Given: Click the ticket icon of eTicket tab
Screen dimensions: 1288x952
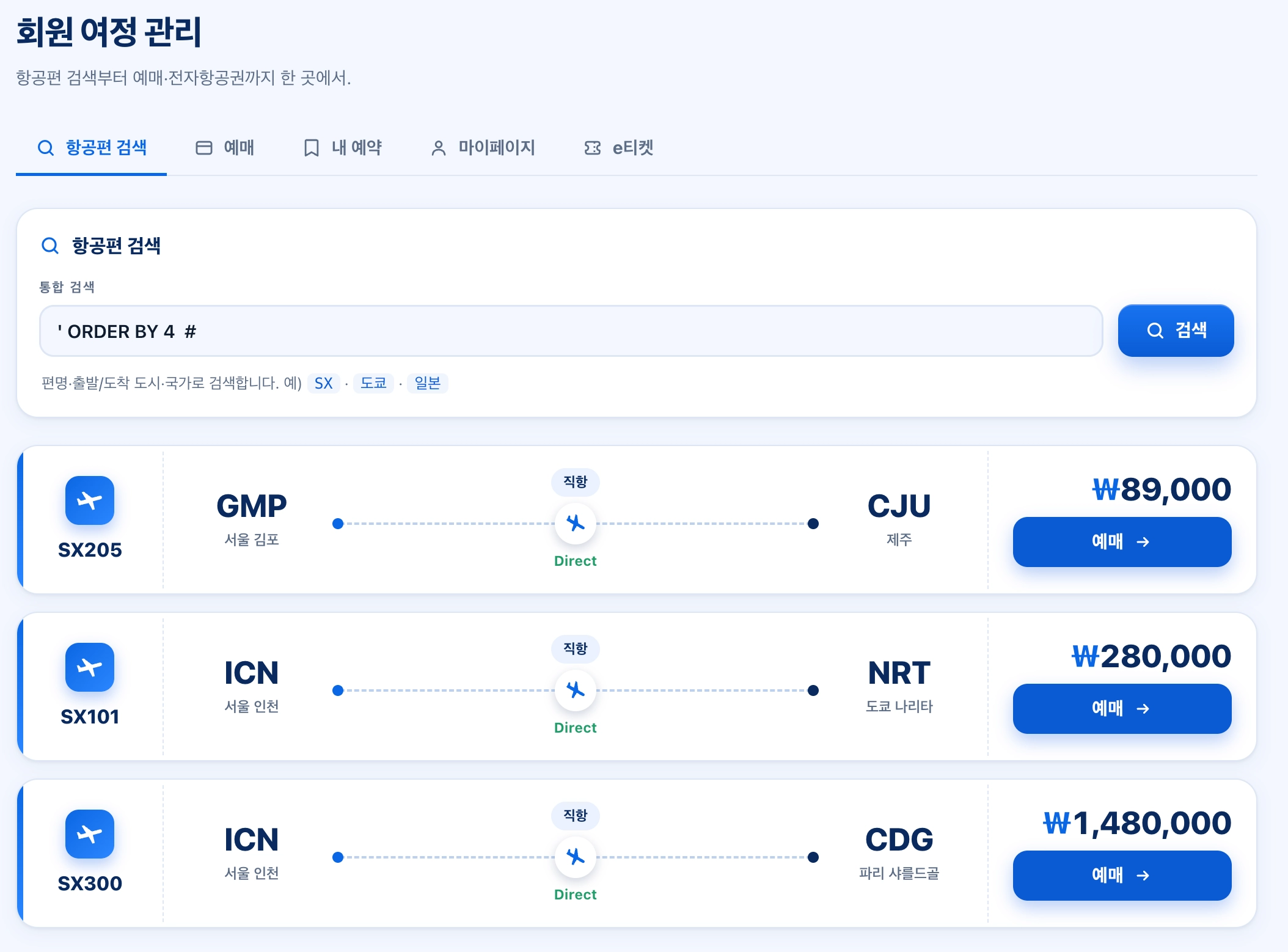Looking at the screenshot, I should point(593,148).
